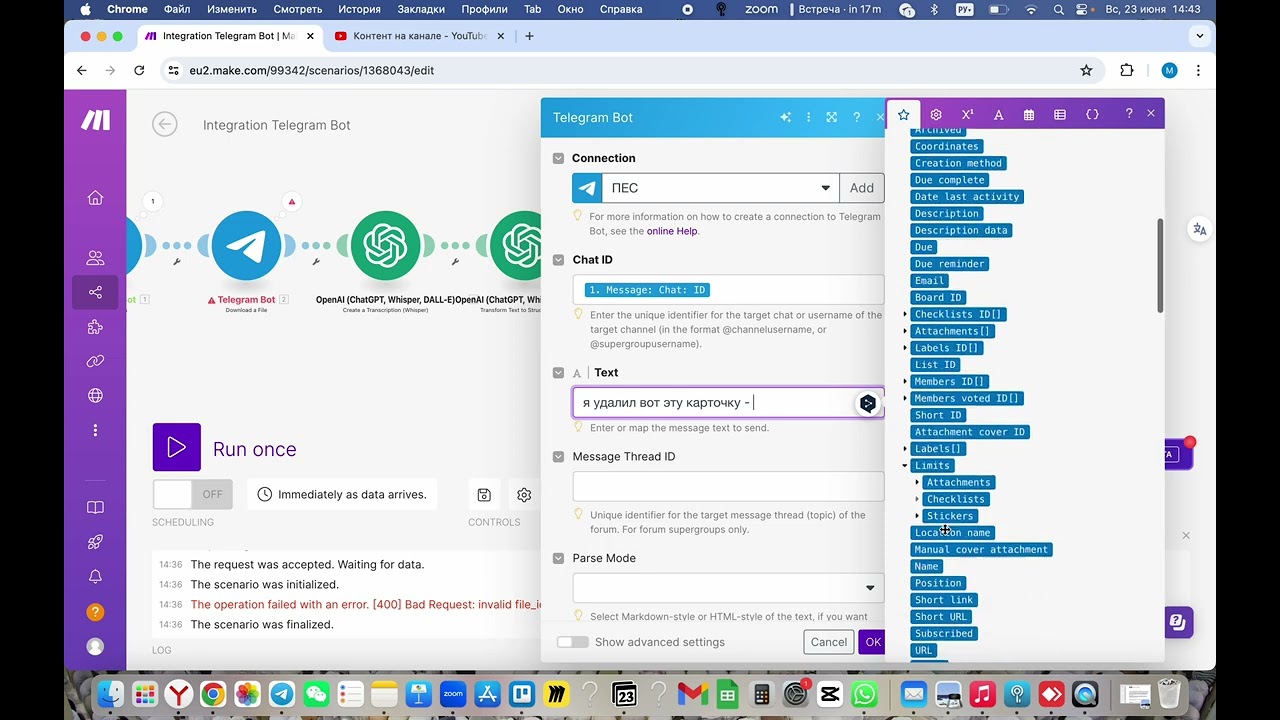Image resolution: width=1280 pixels, height=720 pixels.
Task: Confirm with the OK button
Action: pos(872,642)
